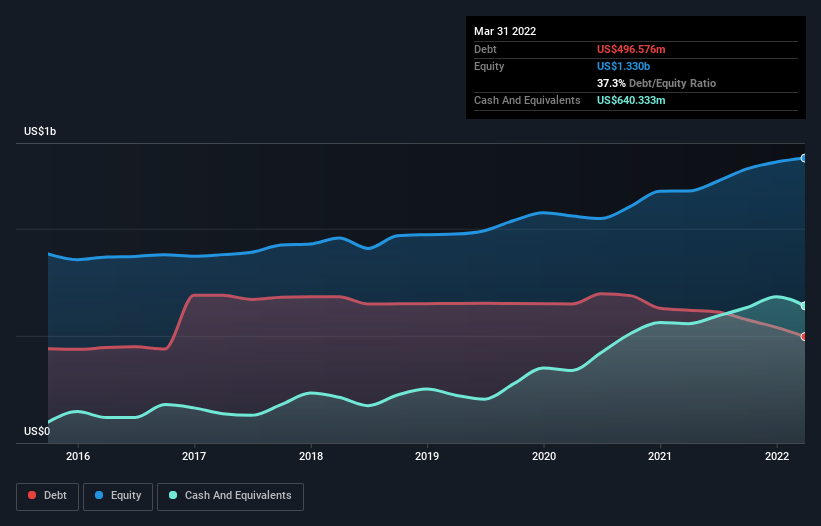Click the Debt row label in tooltip
This screenshot has width=821, height=526.
coord(485,49)
